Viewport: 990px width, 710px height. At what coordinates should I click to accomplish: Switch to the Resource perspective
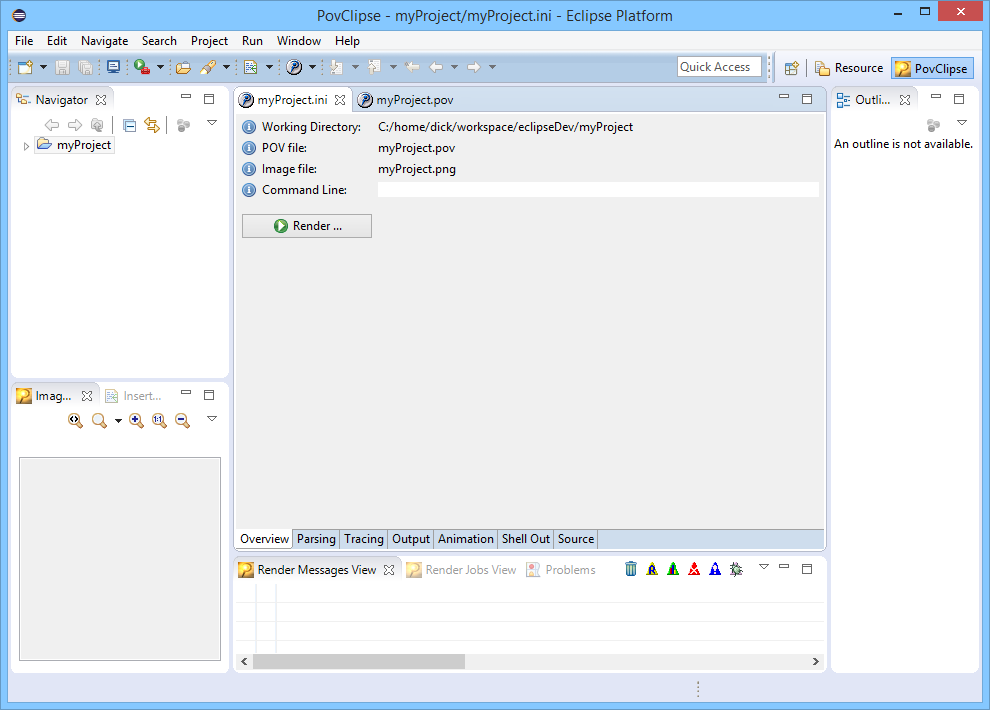click(849, 68)
